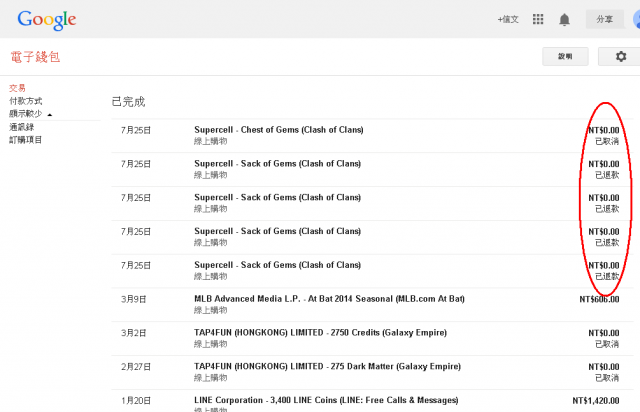Click the 2月27日 date
640x412 pixels.
pos(136,367)
